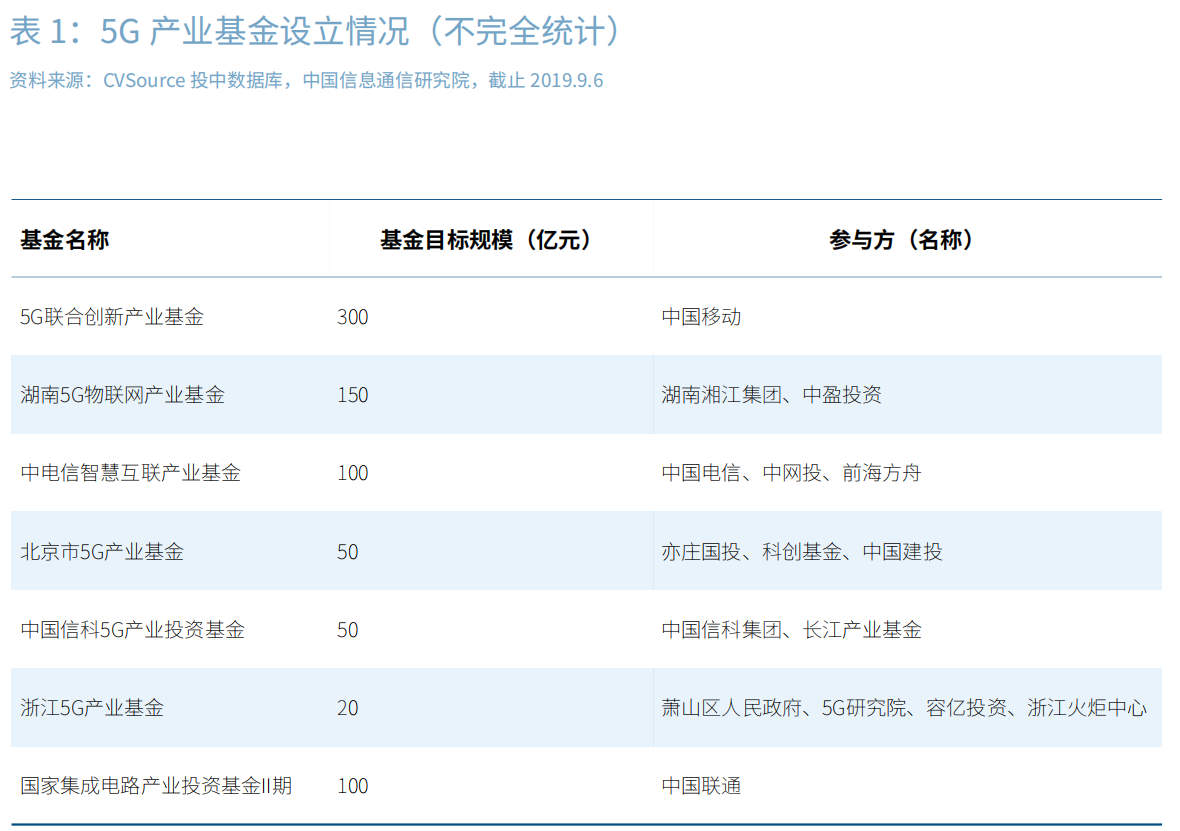Click the table title 表1 5G产业基金设立情况
Screen dimensions: 1180x831
[x=316, y=31]
